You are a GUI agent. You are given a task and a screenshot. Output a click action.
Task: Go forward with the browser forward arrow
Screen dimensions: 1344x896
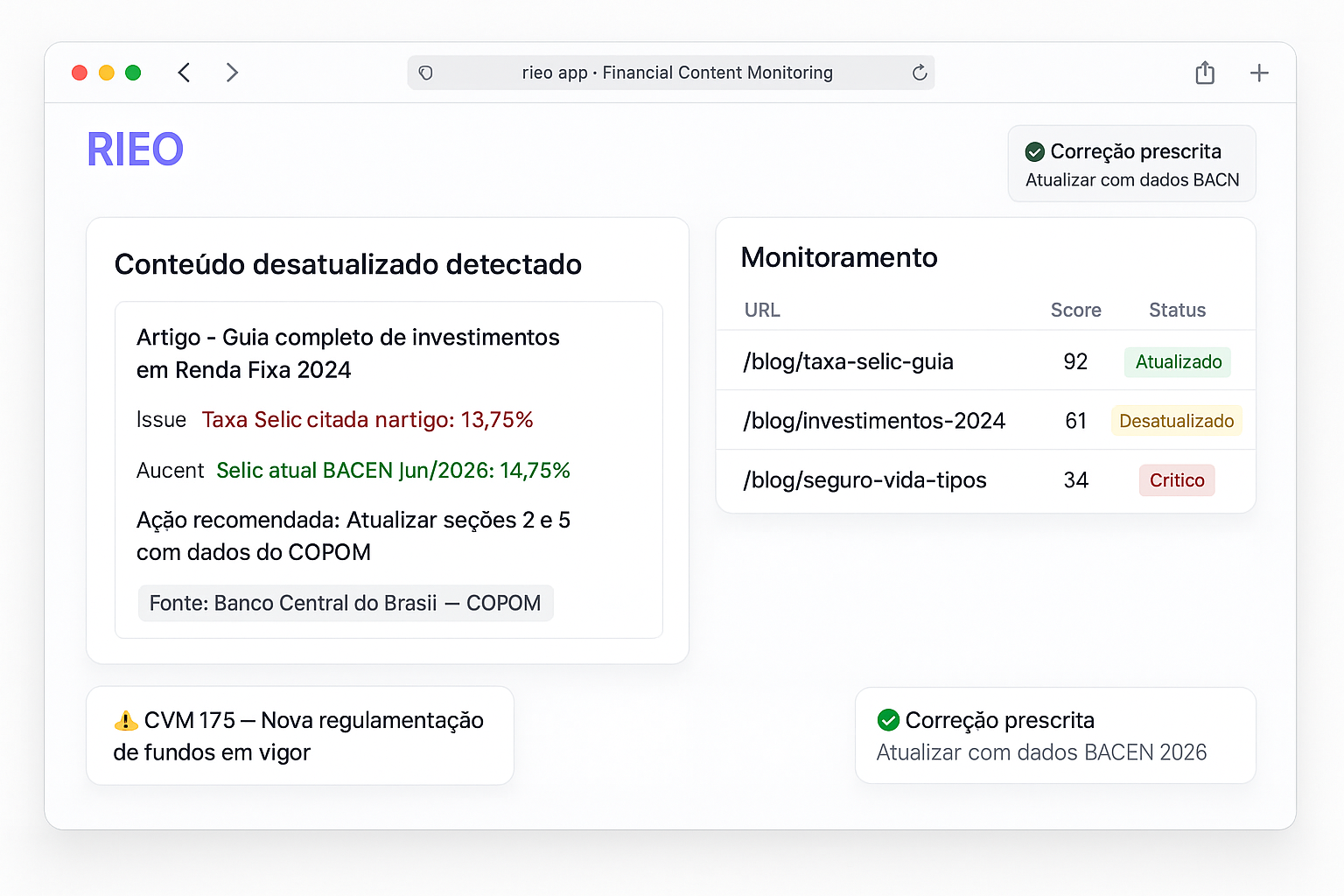232,73
